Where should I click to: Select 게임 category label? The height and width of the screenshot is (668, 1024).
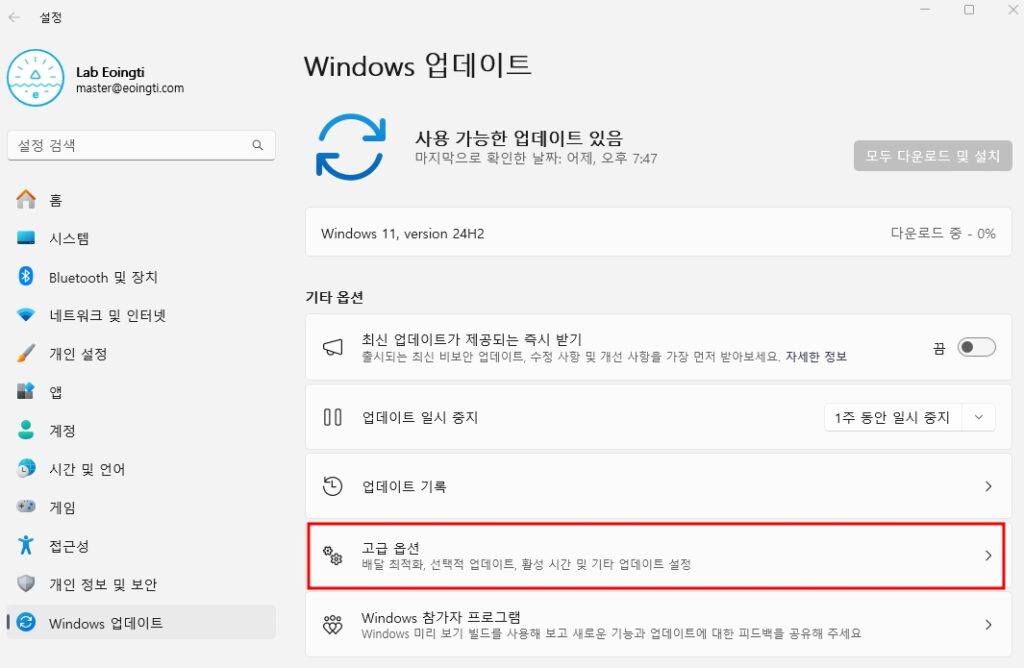pyautogui.click(x=62, y=507)
